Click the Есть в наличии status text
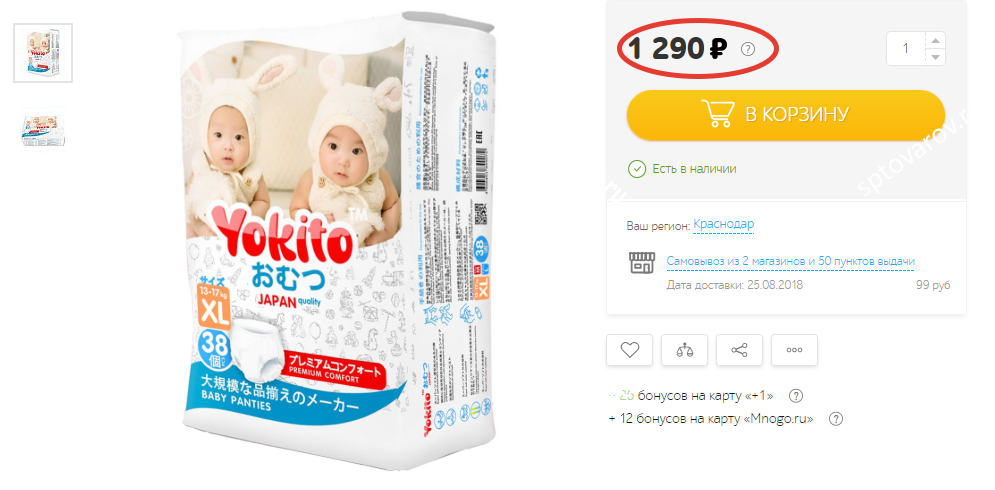Screen dimensions: 995x490 pos(694,169)
